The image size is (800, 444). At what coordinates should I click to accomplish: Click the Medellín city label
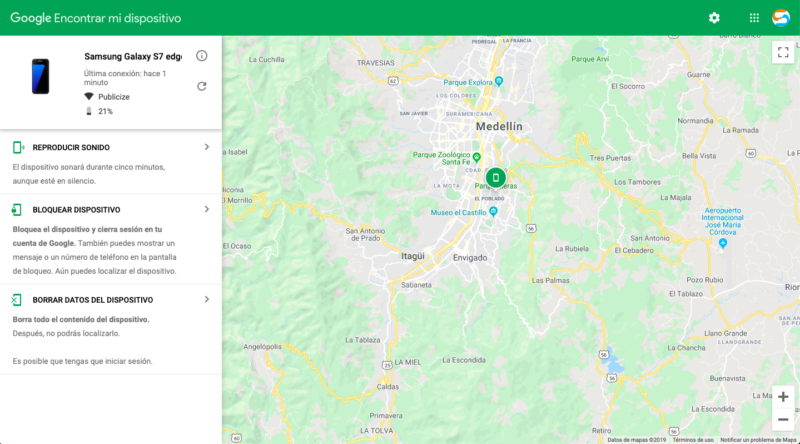tap(499, 126)
